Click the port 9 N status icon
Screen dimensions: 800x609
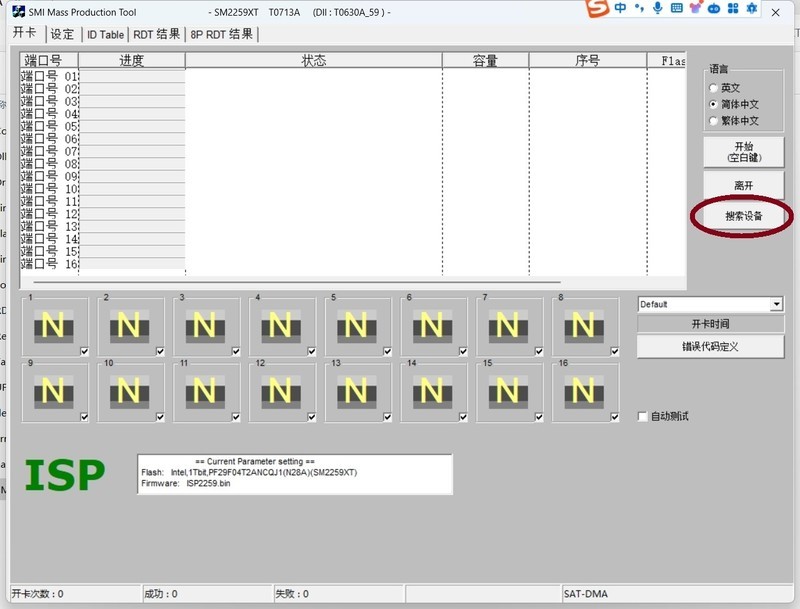pos(54,392)
